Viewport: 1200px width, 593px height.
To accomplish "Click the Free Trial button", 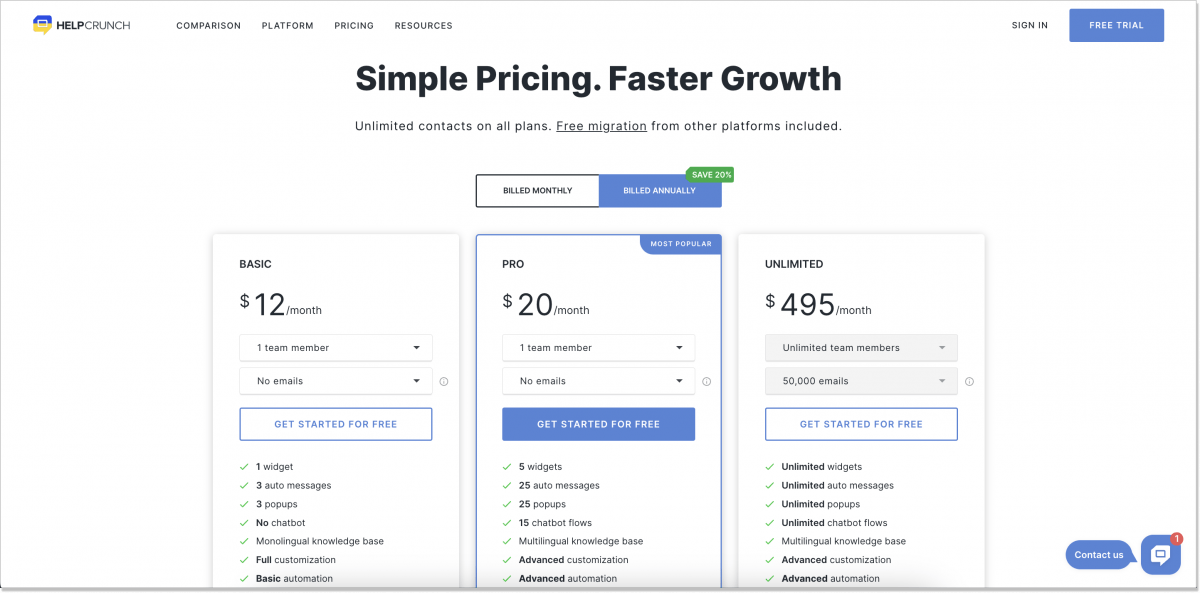I will pyautogui.click(x=1116, y=25).
